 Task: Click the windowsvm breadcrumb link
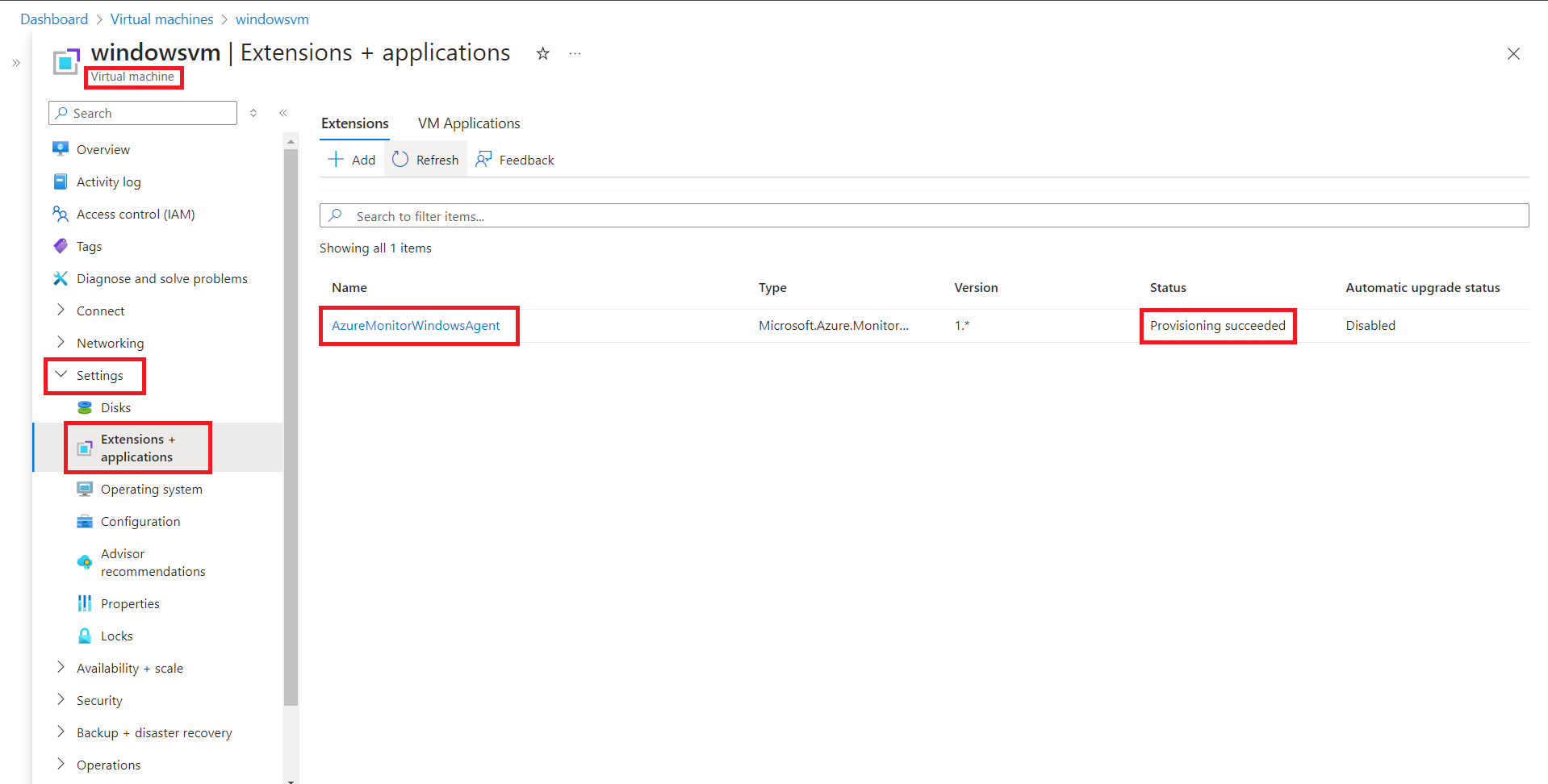click(272, 19)
